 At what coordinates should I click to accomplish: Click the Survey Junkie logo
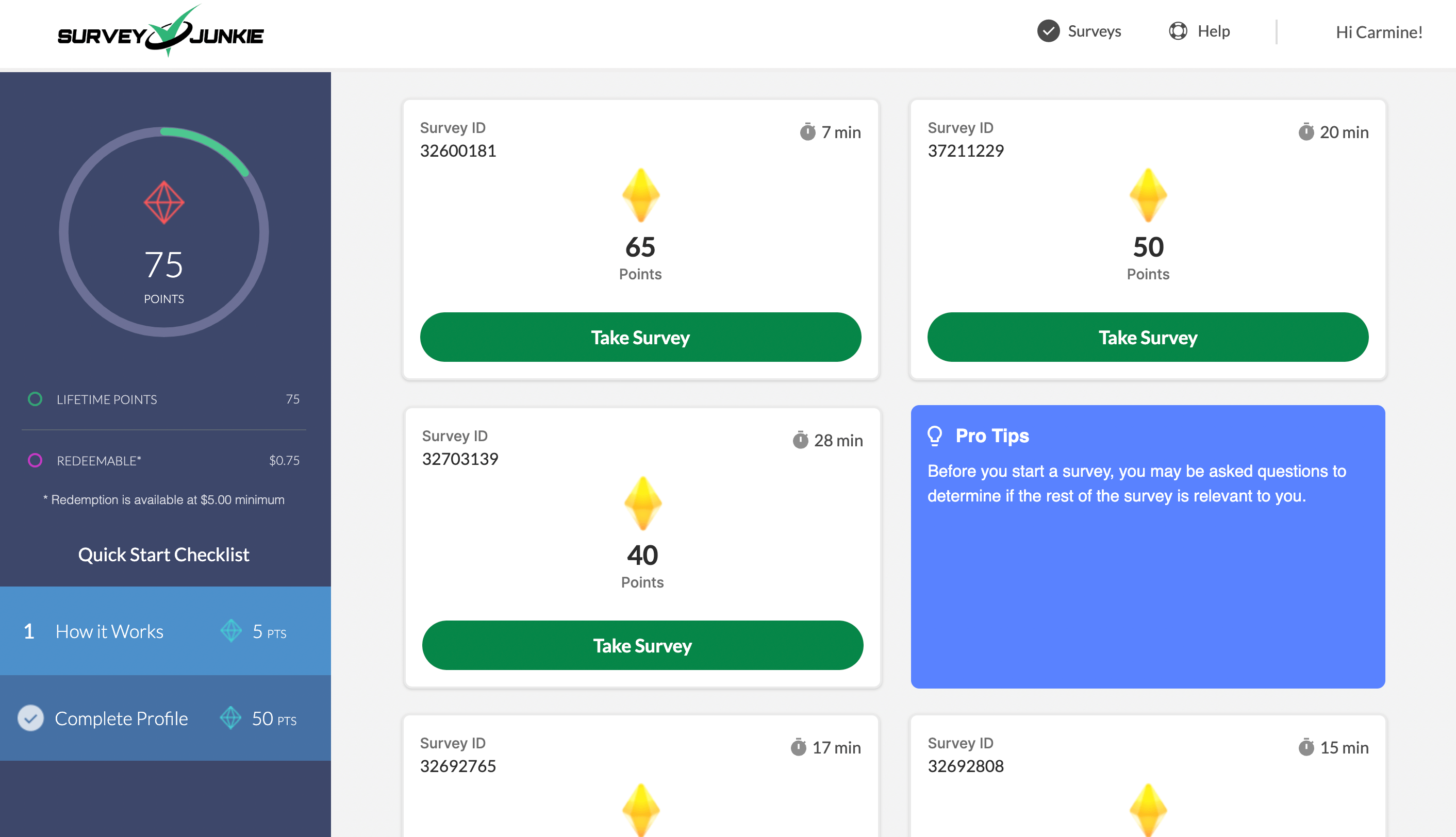(x=160, y=31)
